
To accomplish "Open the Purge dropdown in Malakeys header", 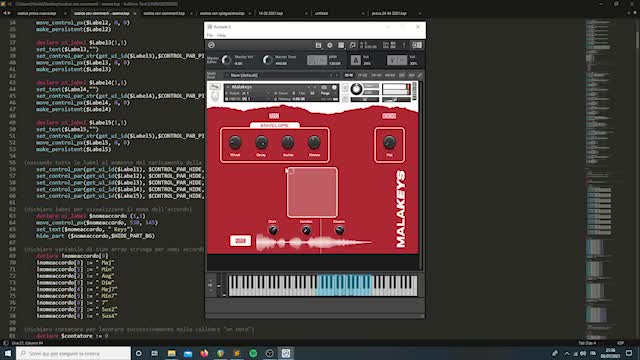I will (325, 93).
